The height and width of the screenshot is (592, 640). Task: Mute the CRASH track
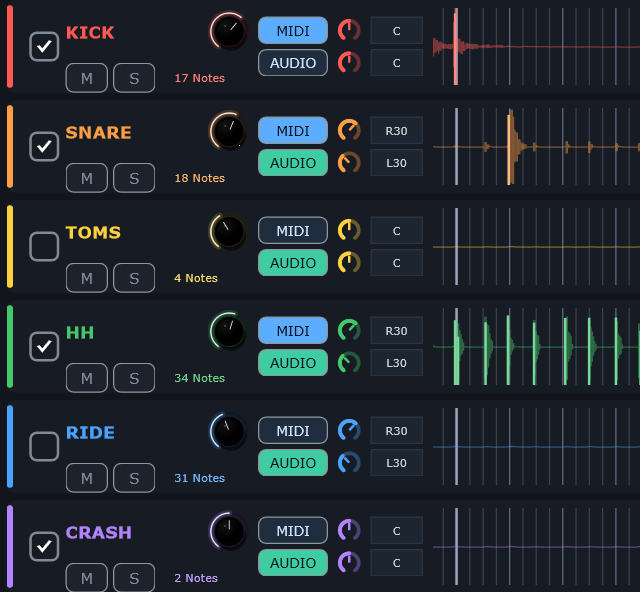(x=87, y=578)
